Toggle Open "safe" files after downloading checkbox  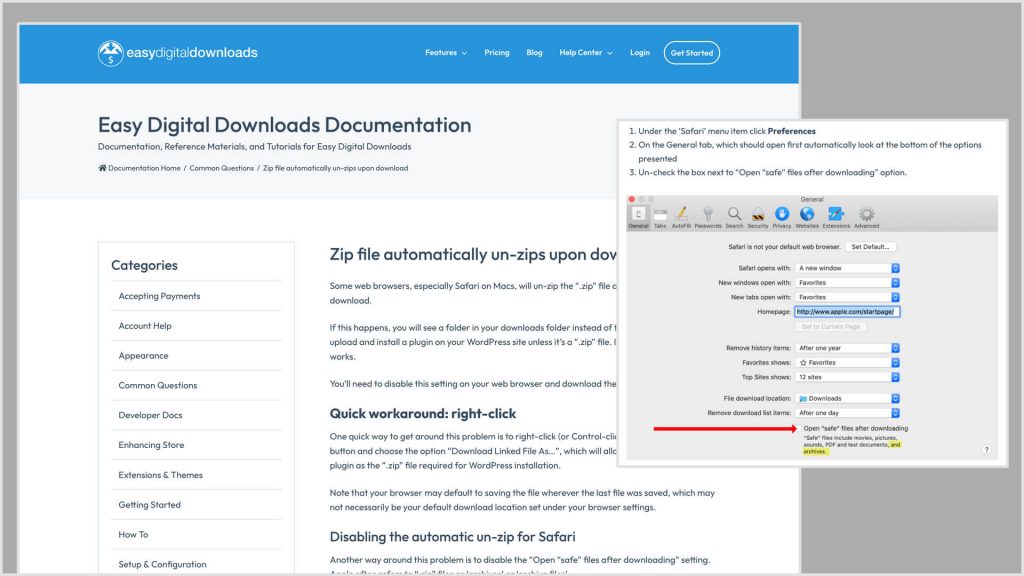tap(797, 428)
